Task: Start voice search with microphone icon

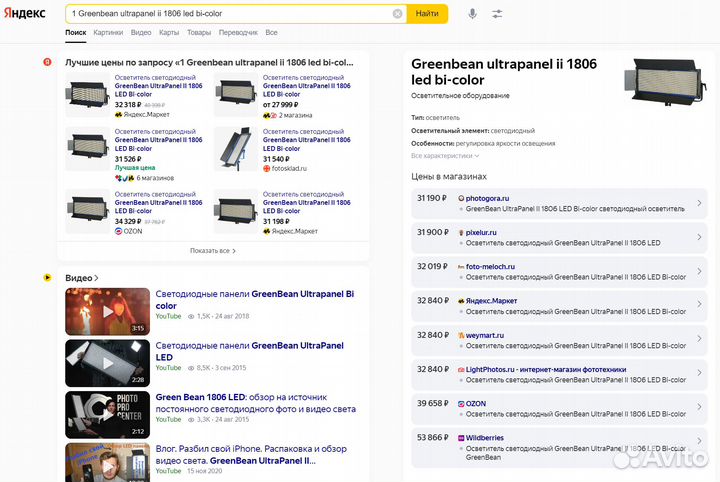Action: 472,14
